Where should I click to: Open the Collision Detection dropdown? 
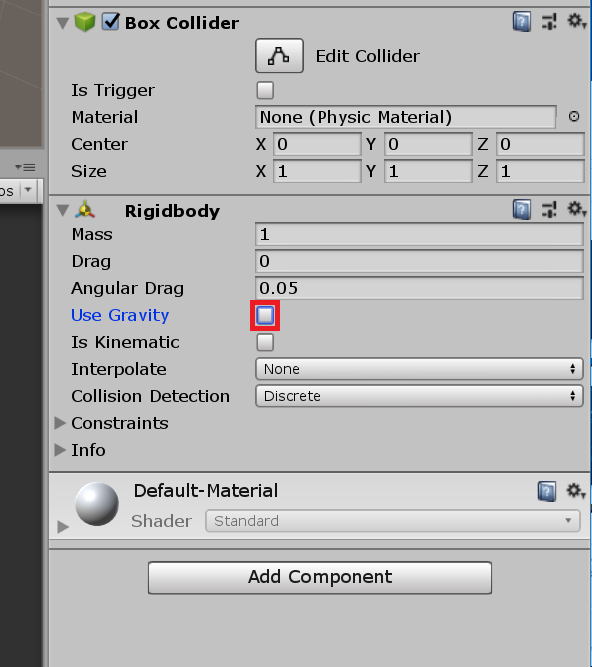(x=419, y=396)
